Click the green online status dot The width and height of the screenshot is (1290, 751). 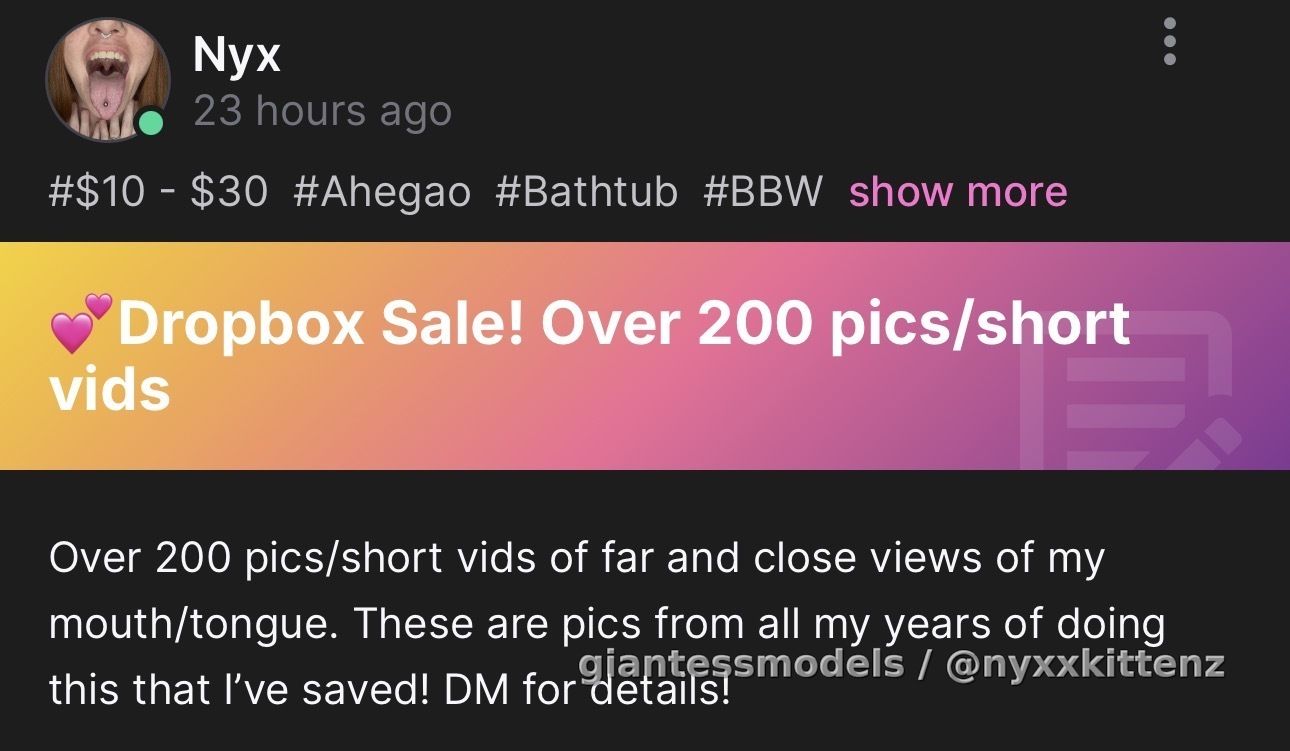[150, 124]
